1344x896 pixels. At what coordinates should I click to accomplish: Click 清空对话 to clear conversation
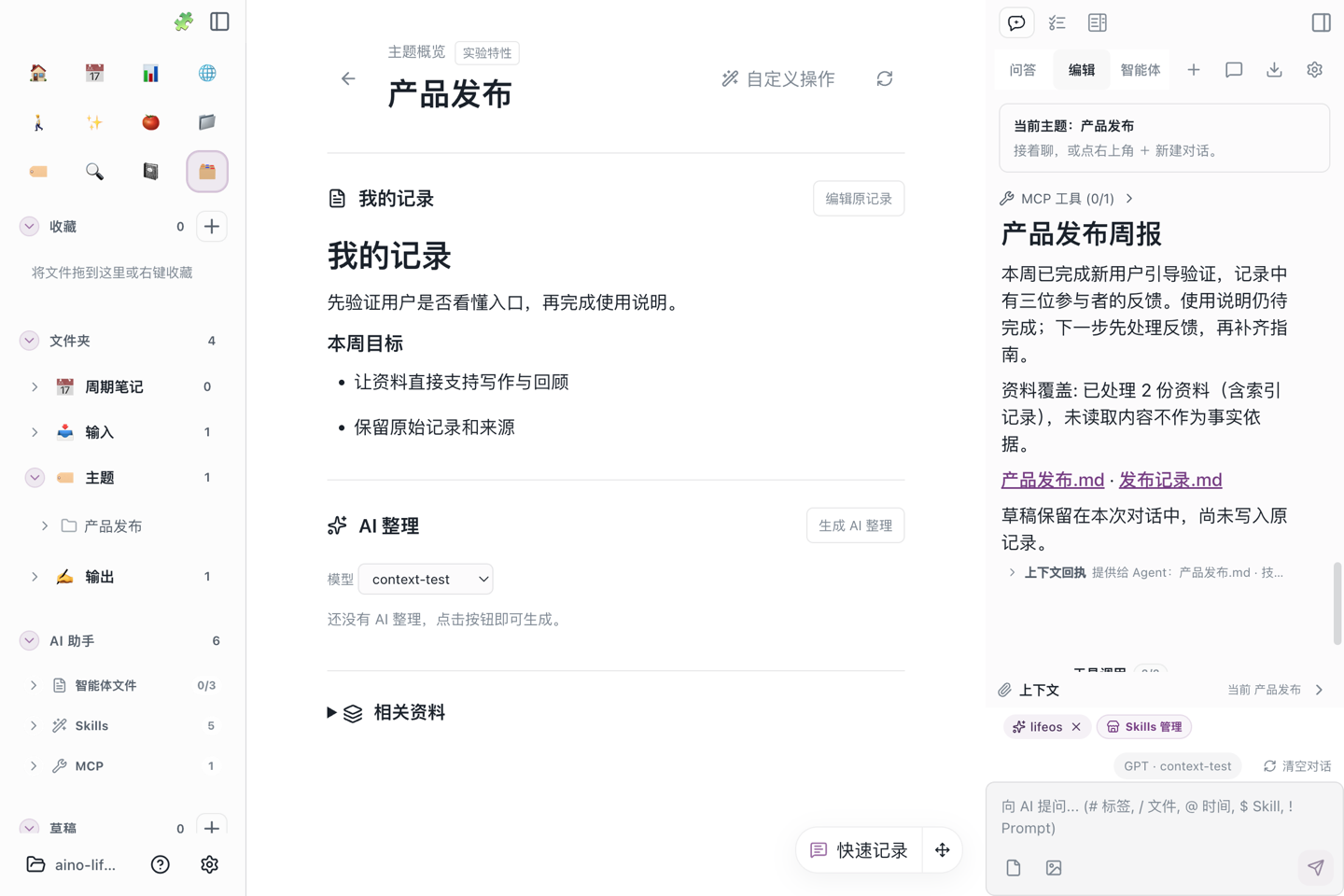(1297, 766)
